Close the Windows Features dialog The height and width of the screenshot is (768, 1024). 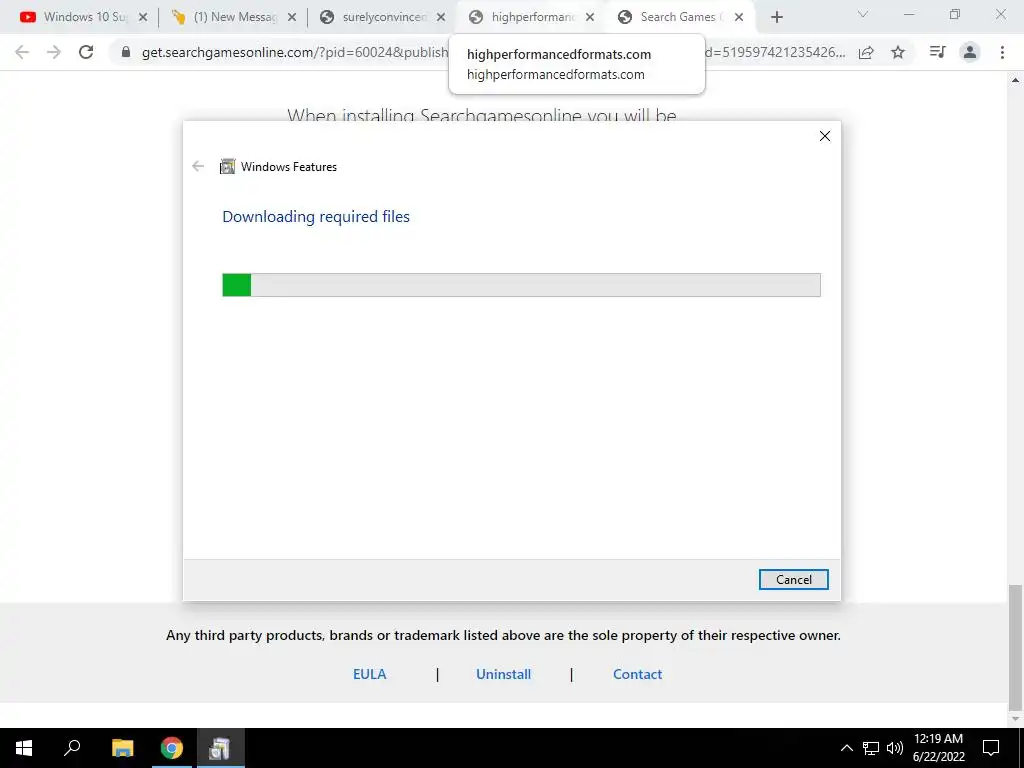(825, 136)
